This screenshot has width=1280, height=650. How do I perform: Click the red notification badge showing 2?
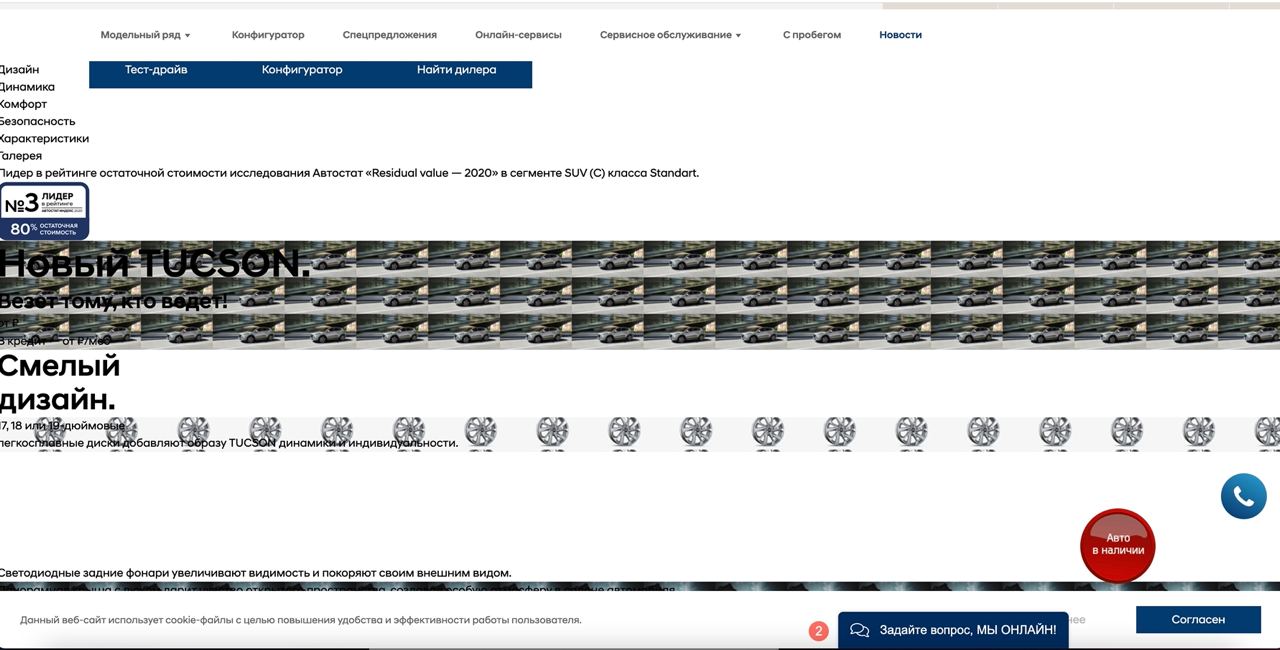pyautogui.click(x=819, y=631)
